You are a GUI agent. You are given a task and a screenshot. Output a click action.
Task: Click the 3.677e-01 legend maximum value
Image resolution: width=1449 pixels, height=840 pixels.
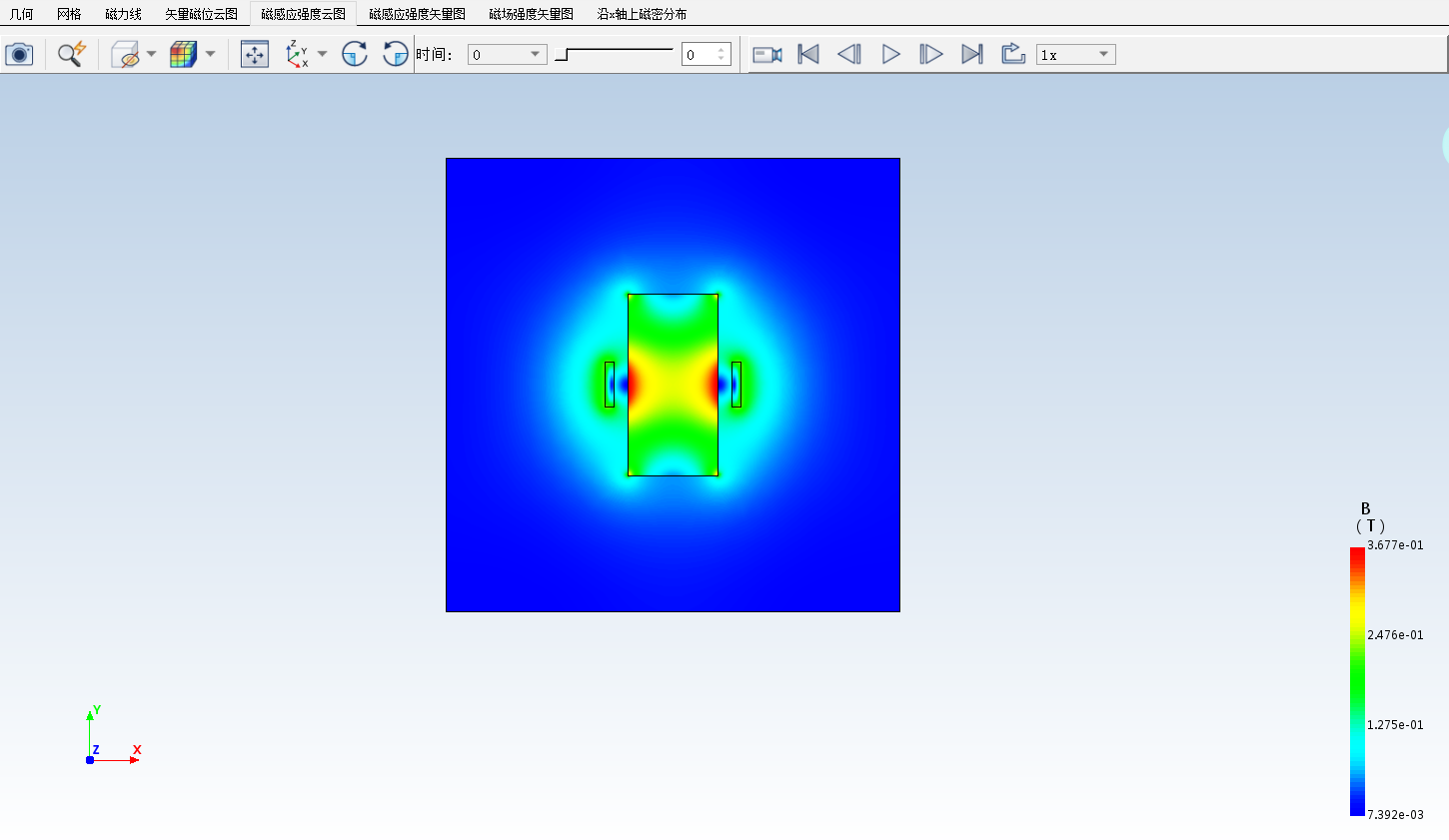pos(1395,545)
